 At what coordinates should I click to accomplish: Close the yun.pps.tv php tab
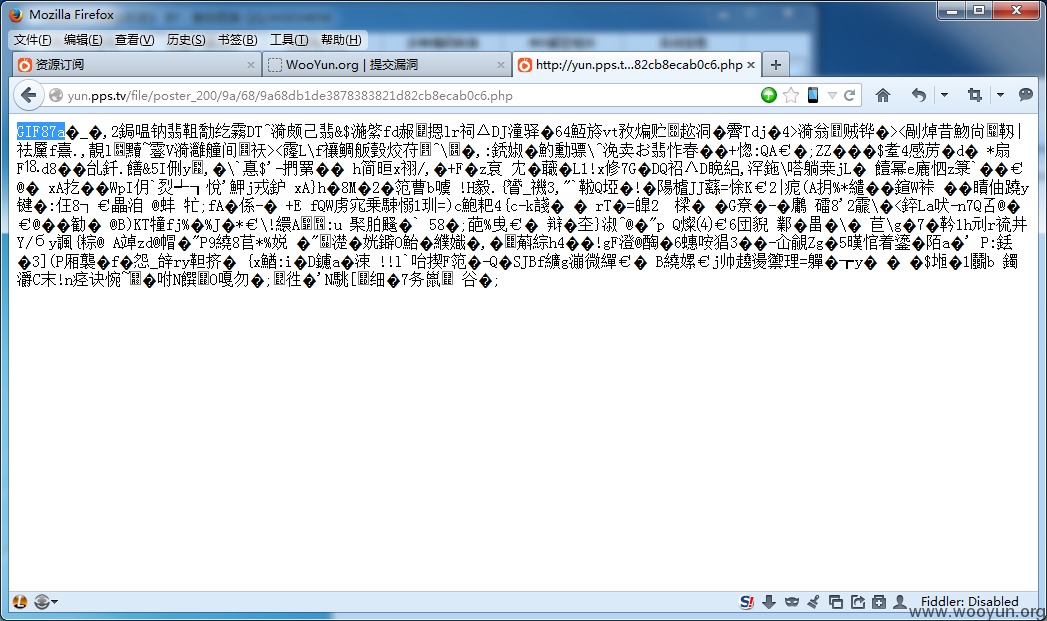click(751, 65)
